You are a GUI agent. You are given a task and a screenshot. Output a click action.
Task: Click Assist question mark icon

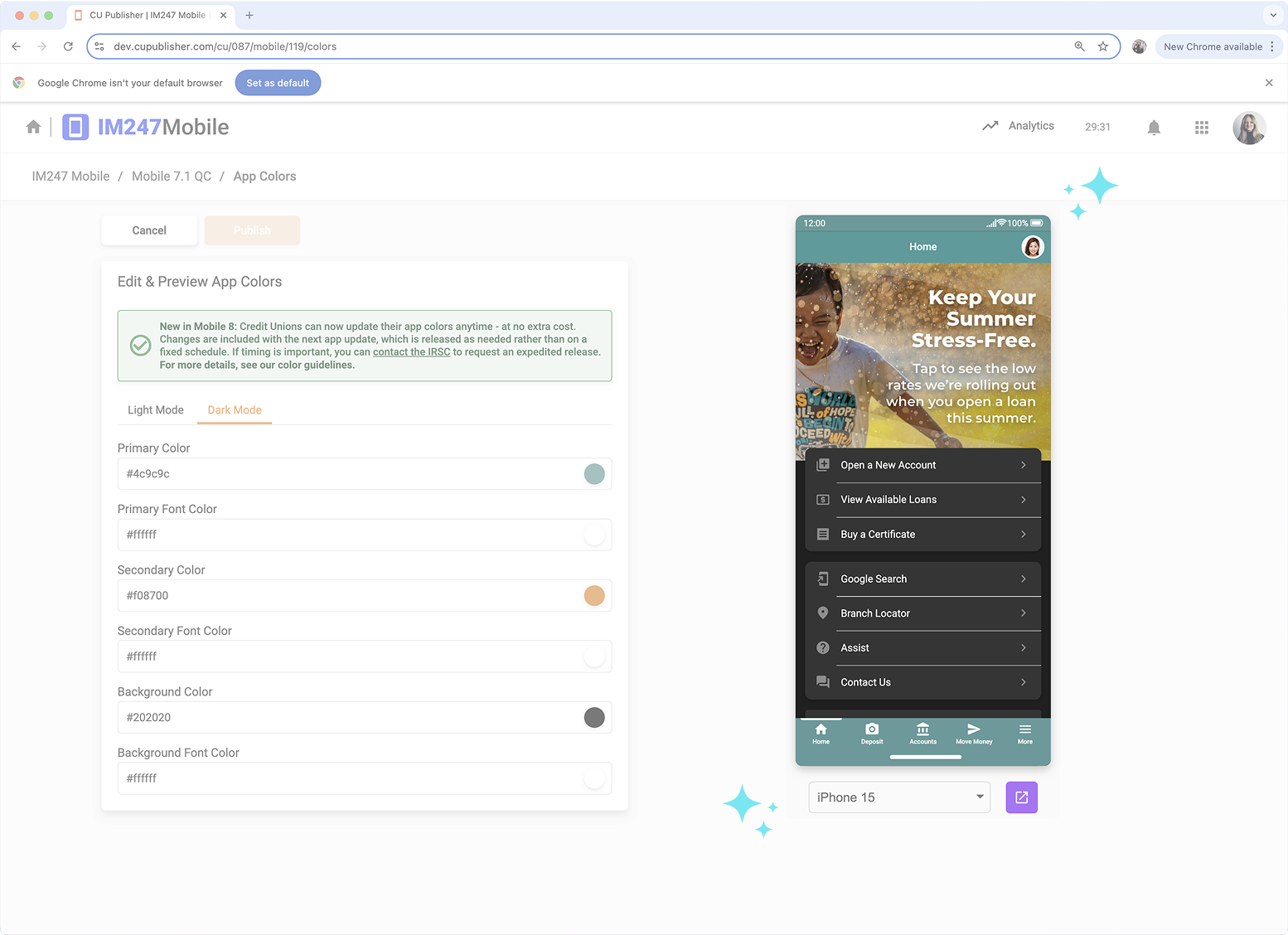click(823, 648)
